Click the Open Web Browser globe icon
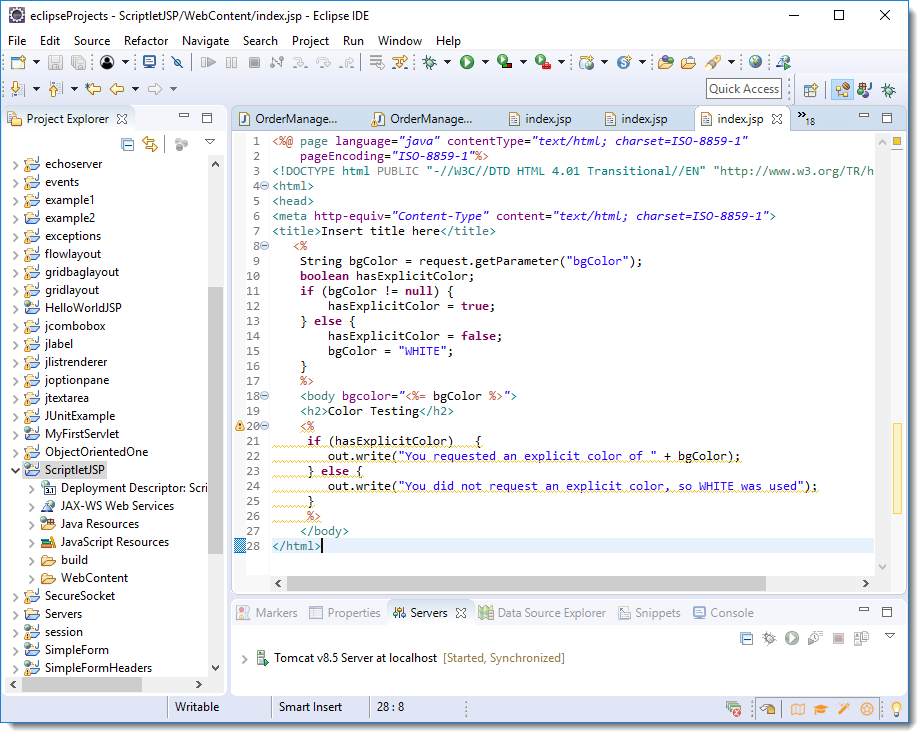The height and width of the screenshot is (738, 924). [755, 61]
